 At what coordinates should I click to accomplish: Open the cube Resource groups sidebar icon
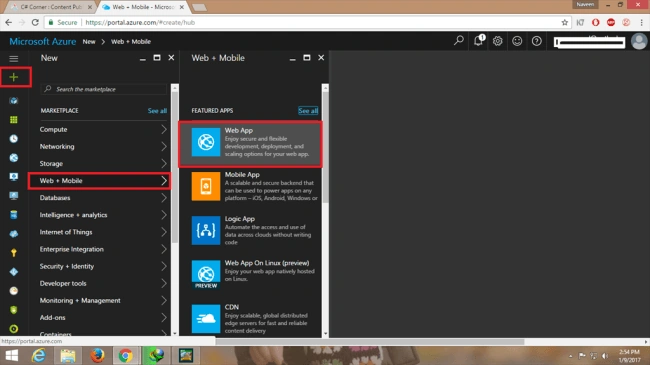pos(14,101)
